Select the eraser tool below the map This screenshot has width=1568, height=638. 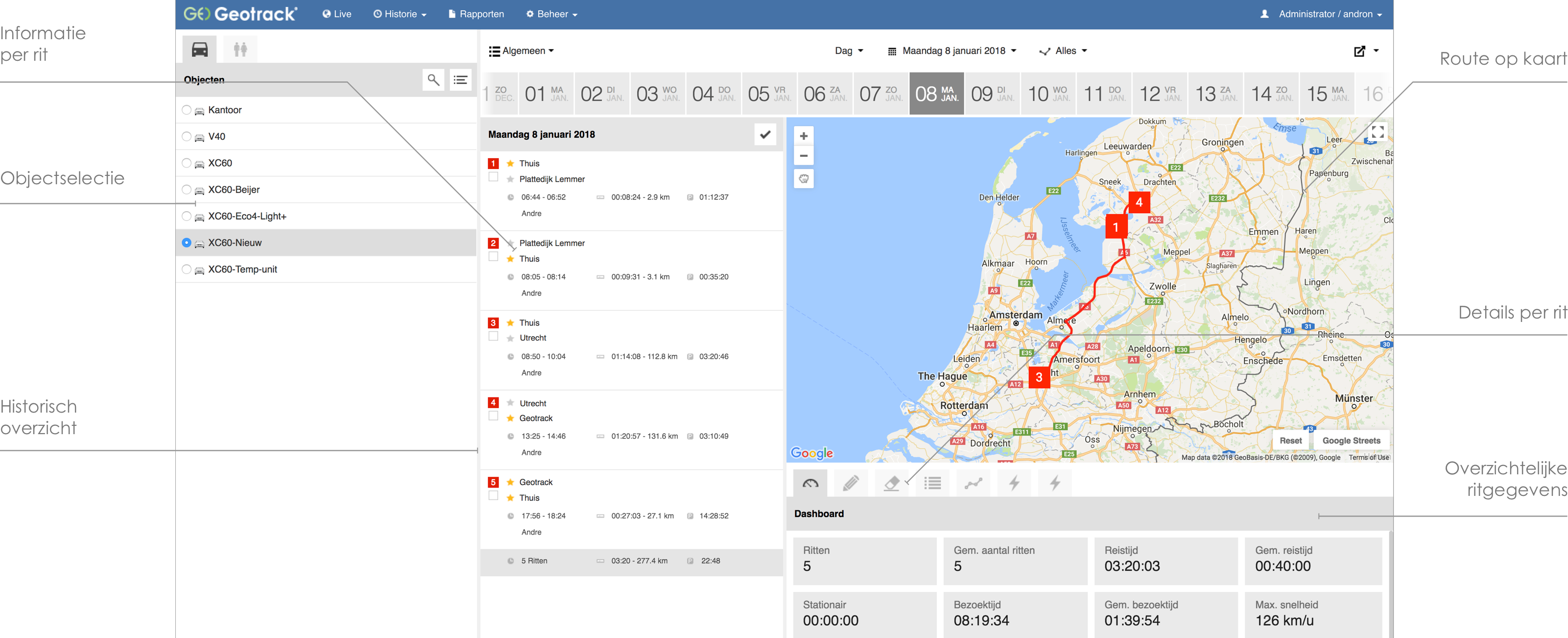(891, 483)
